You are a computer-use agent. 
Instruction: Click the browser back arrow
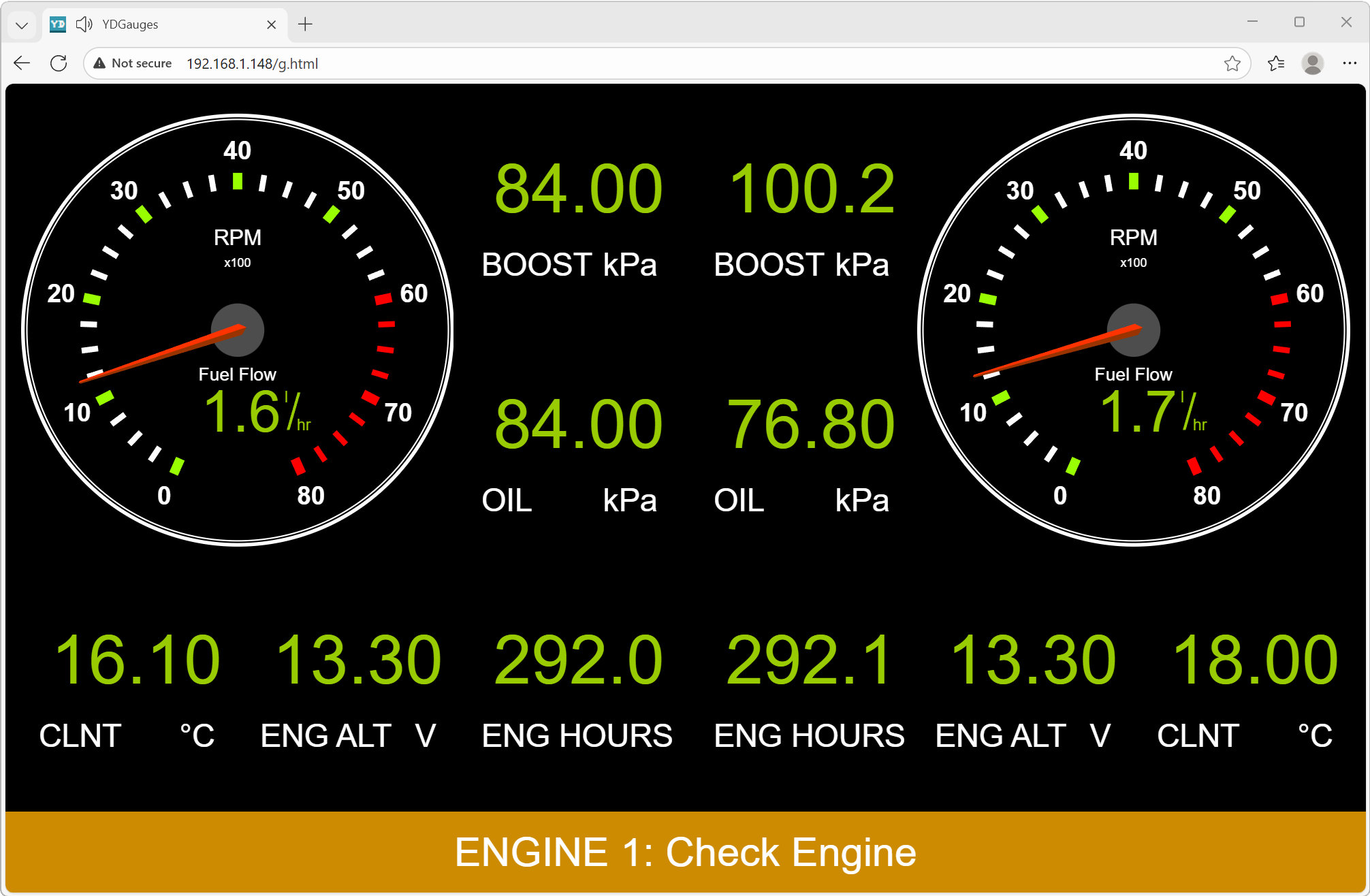22,63
